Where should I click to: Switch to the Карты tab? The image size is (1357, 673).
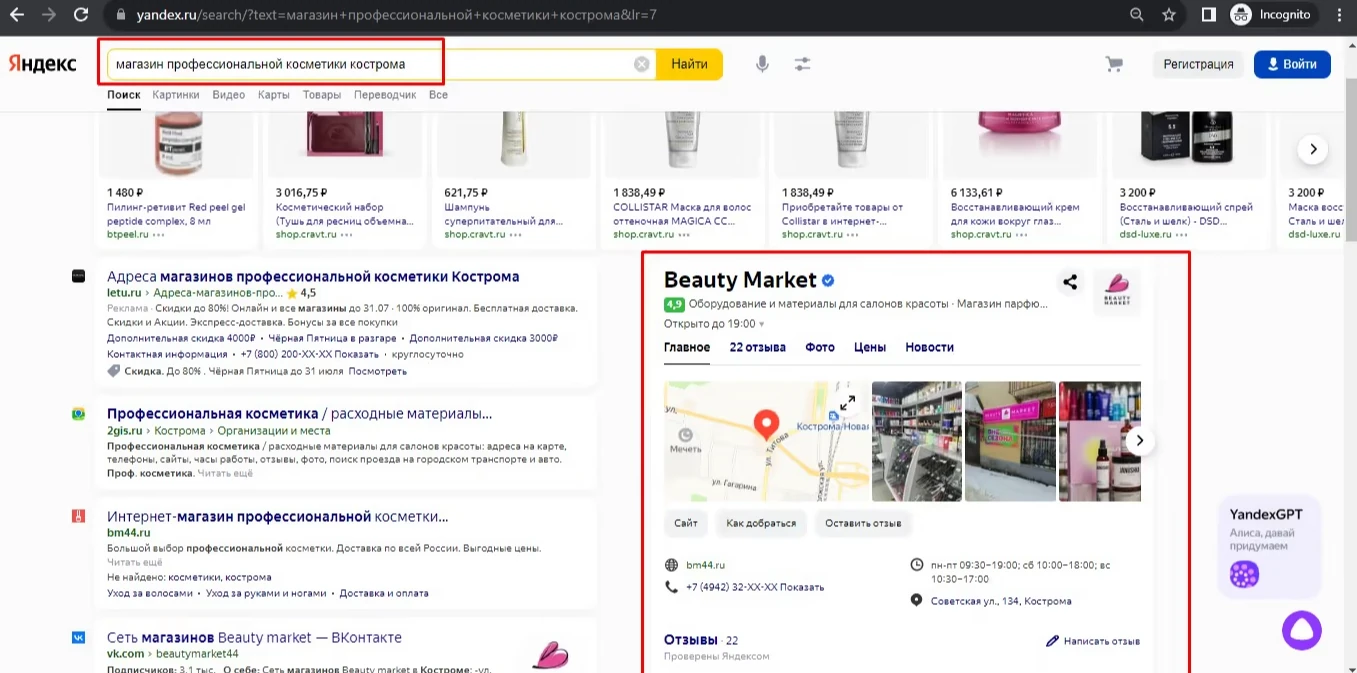(273, 95)
